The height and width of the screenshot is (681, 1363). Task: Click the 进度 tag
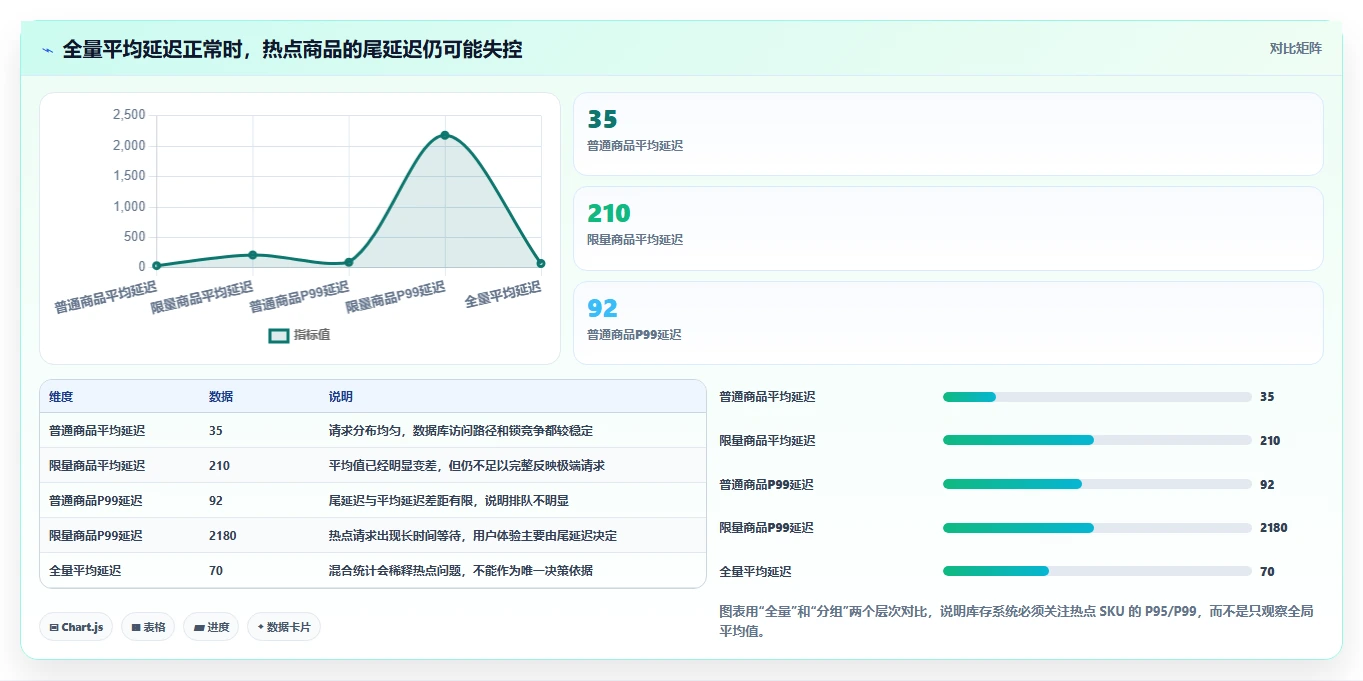[211, 627]
